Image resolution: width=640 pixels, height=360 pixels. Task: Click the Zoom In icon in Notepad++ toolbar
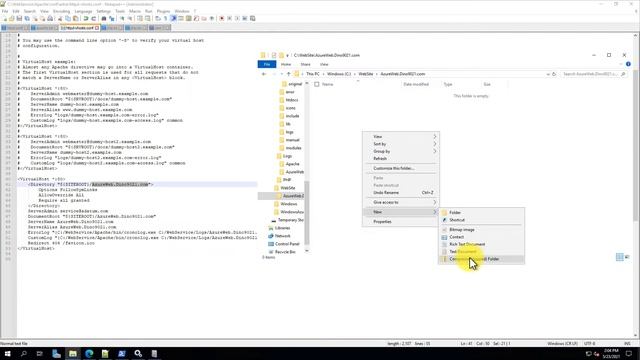[122, 18]
